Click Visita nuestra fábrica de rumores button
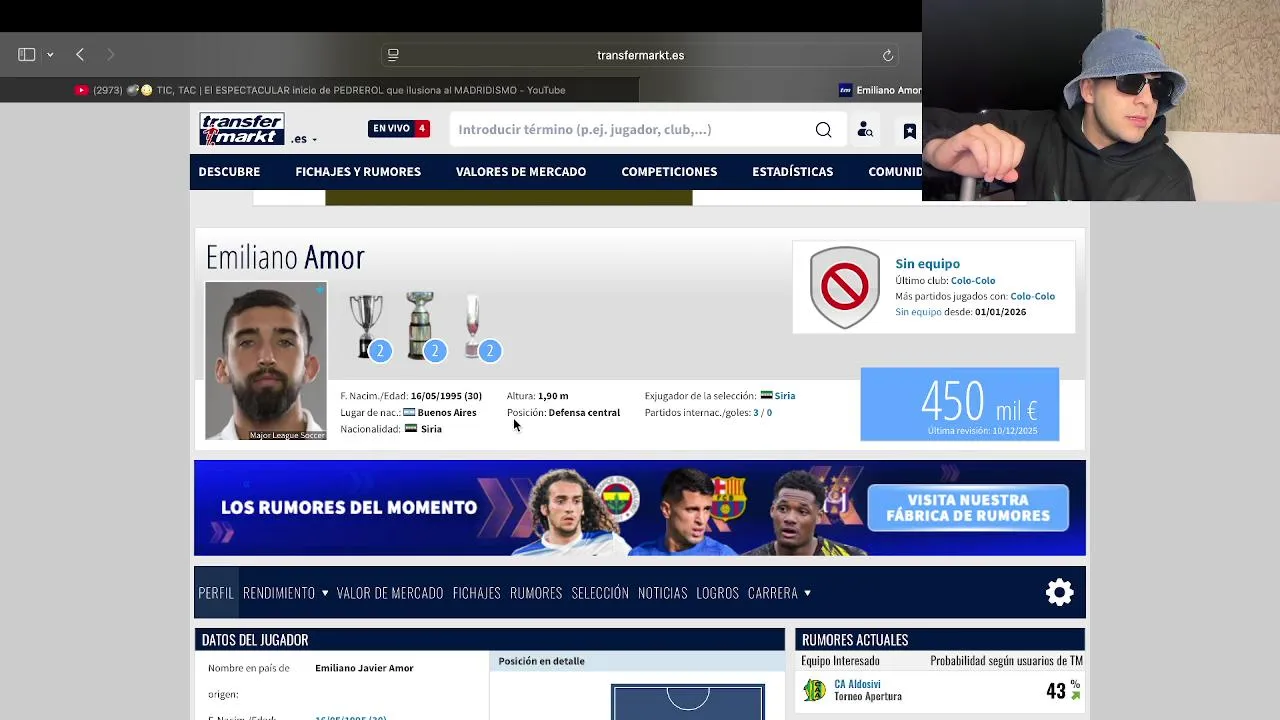1280x720 pixels. click(968, 508)
